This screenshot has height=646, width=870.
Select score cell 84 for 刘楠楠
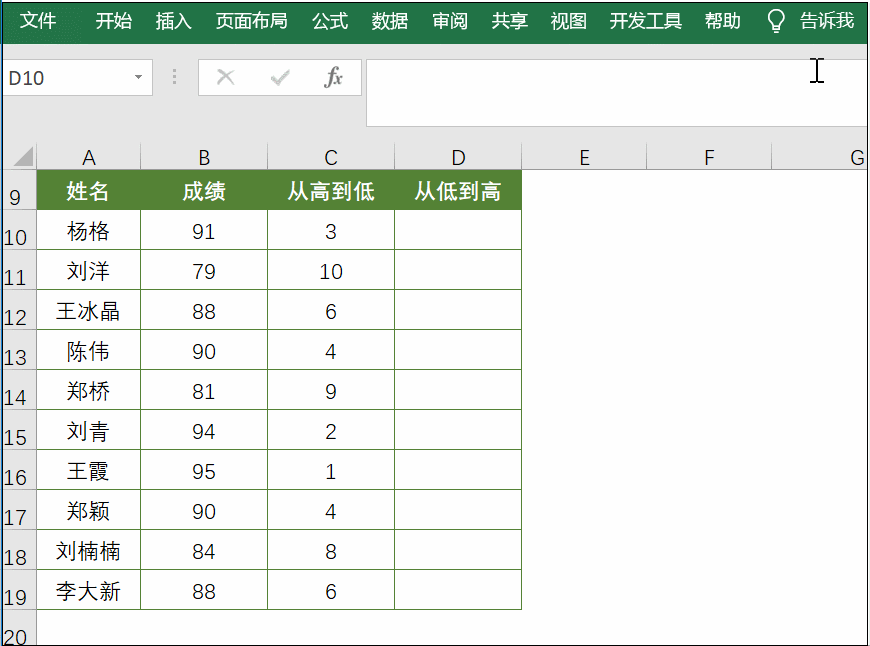click(x=204, y=550)
